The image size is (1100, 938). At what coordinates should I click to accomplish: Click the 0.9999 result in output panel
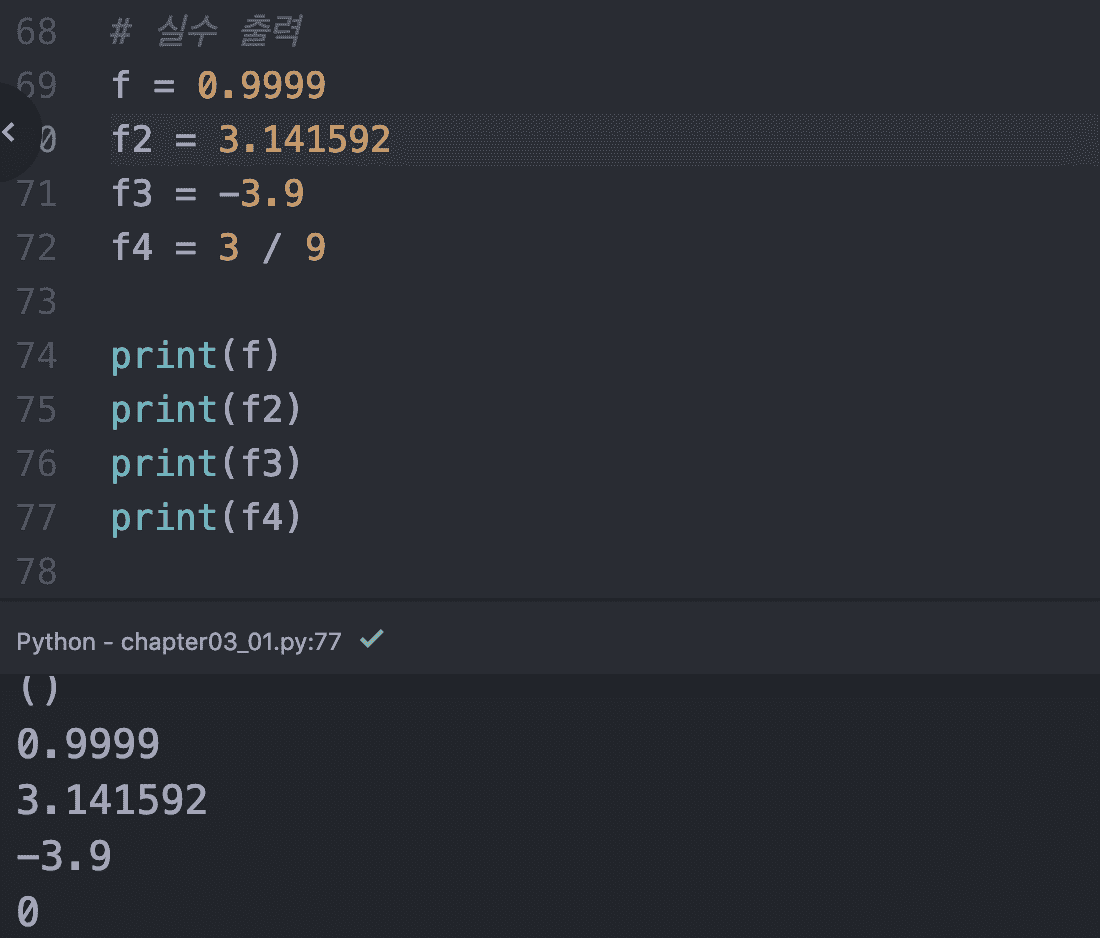(88, 745)
